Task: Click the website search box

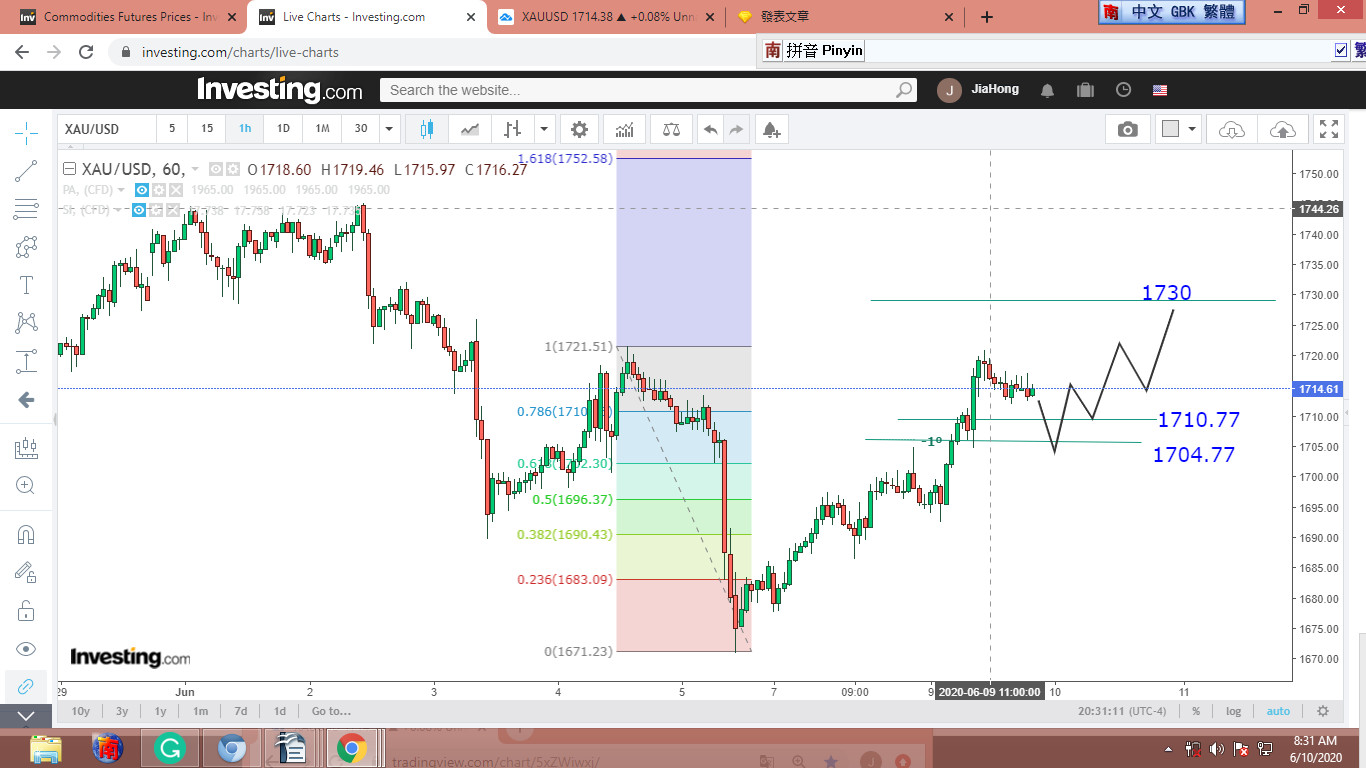Action: click(648, 90)
